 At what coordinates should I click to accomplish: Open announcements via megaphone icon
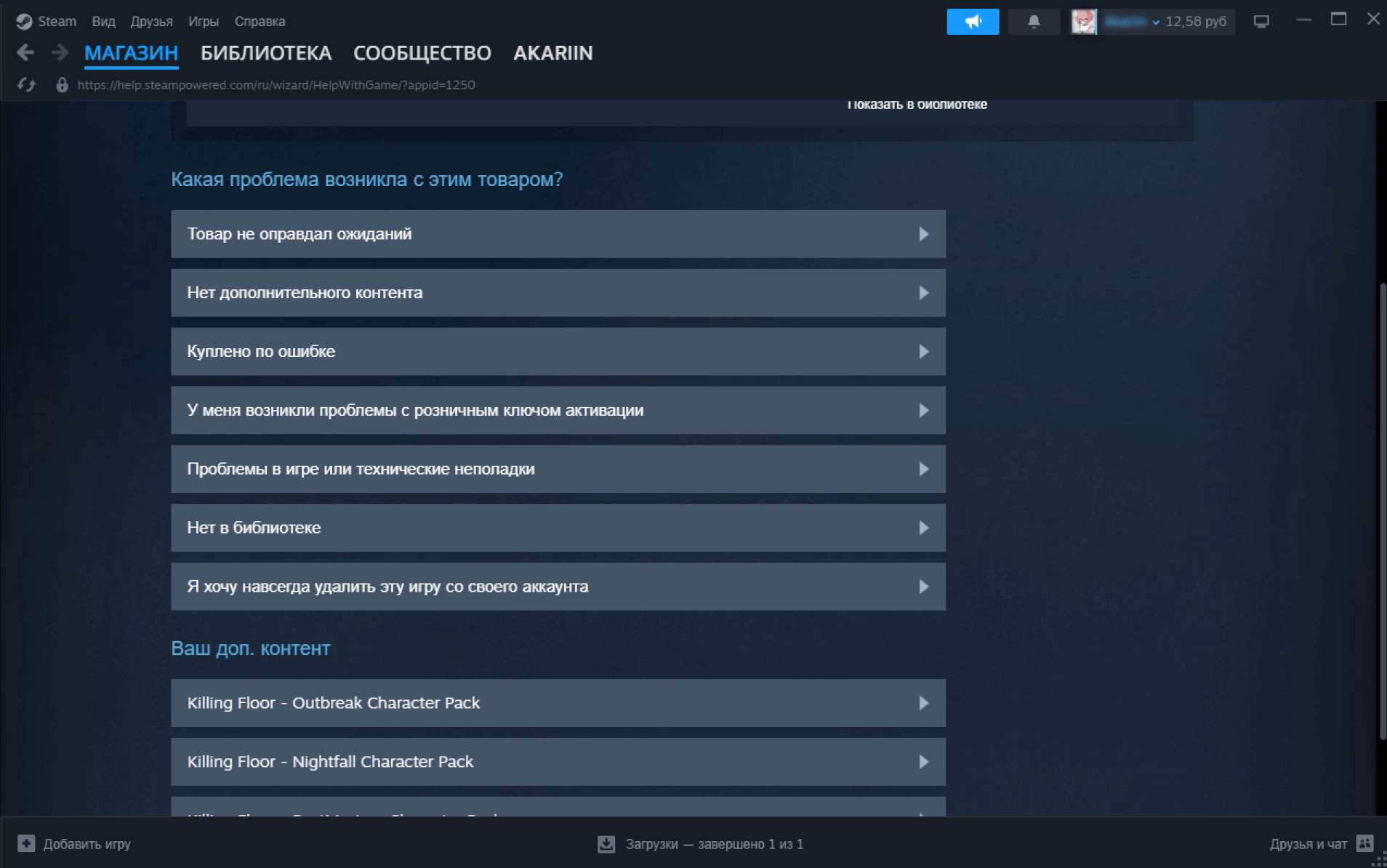click(972, 22)
